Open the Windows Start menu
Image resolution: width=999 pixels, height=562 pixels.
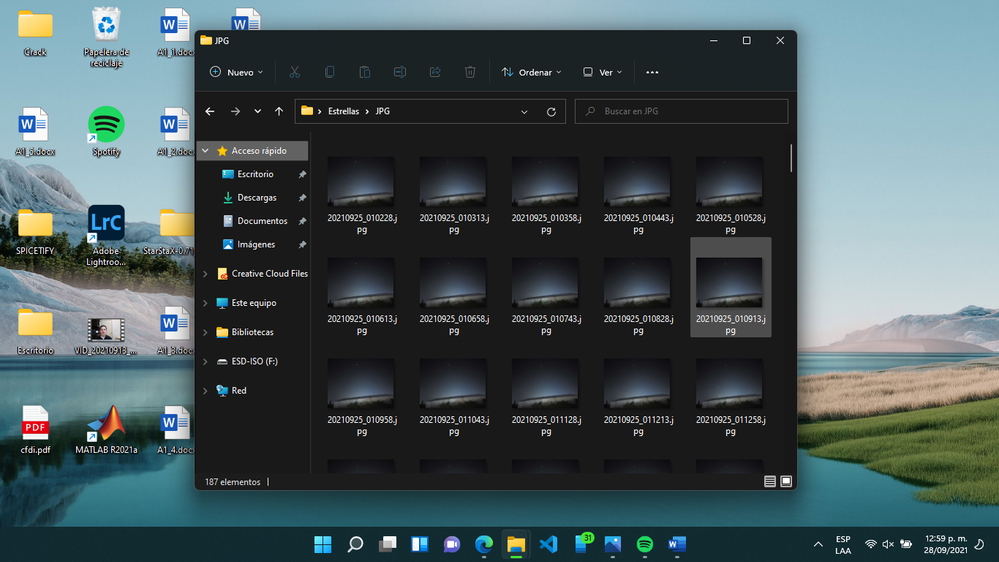click(x=323, y=544)
